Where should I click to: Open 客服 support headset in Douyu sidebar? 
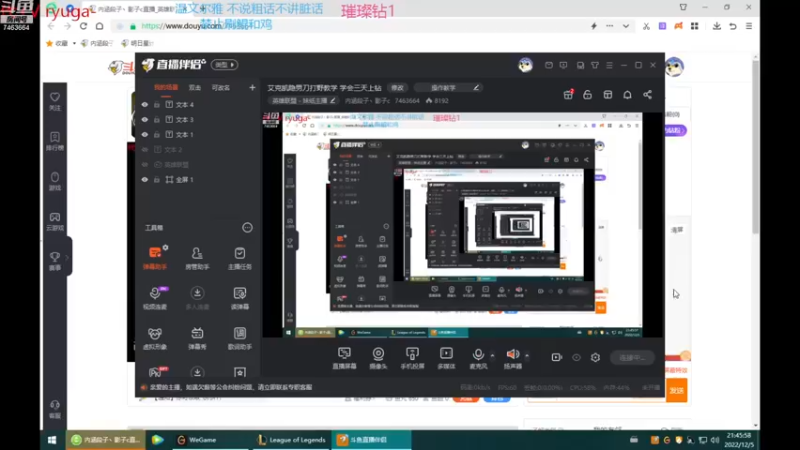[55, 409]
